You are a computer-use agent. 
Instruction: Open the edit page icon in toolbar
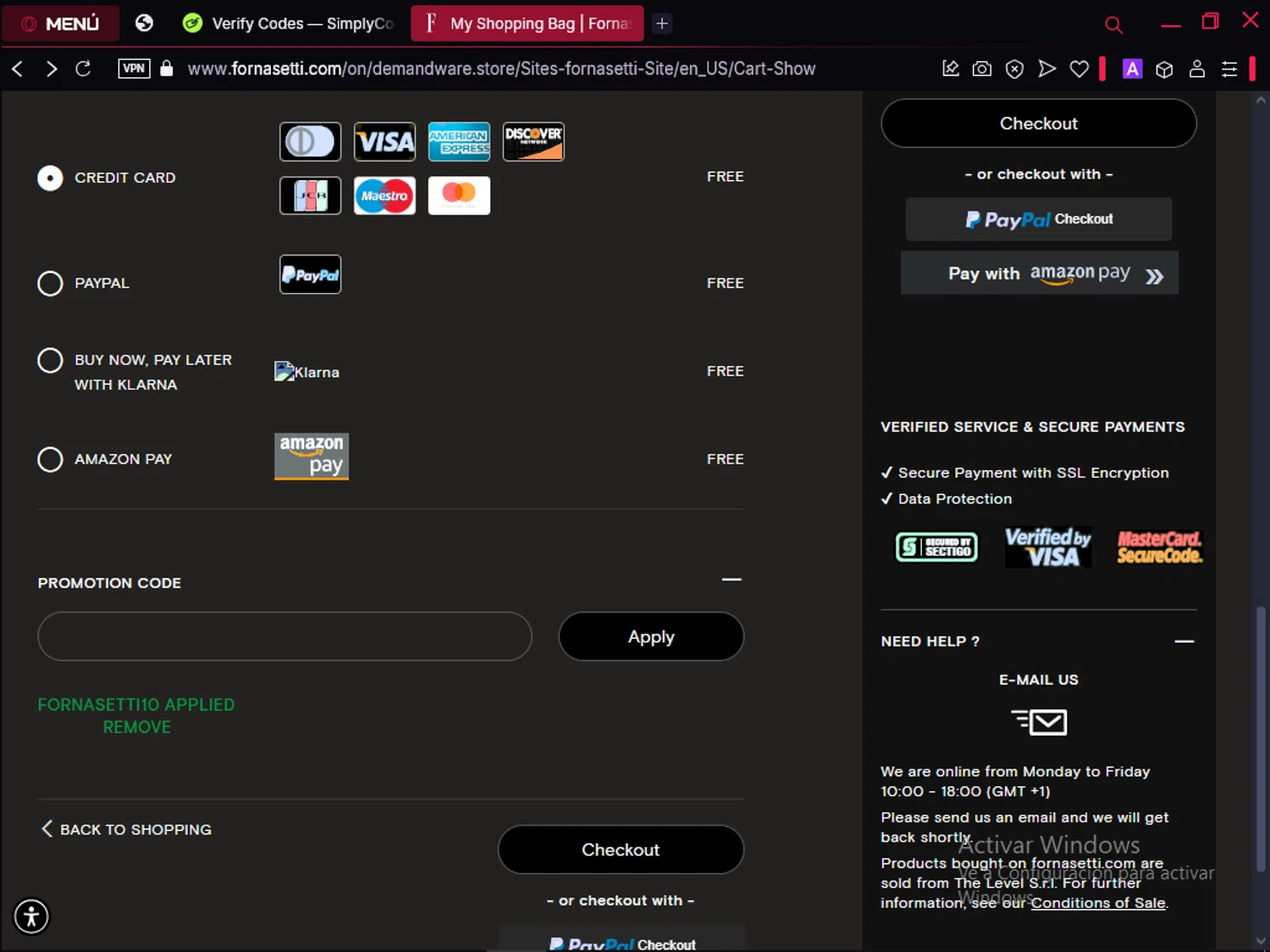pos(951,69)
